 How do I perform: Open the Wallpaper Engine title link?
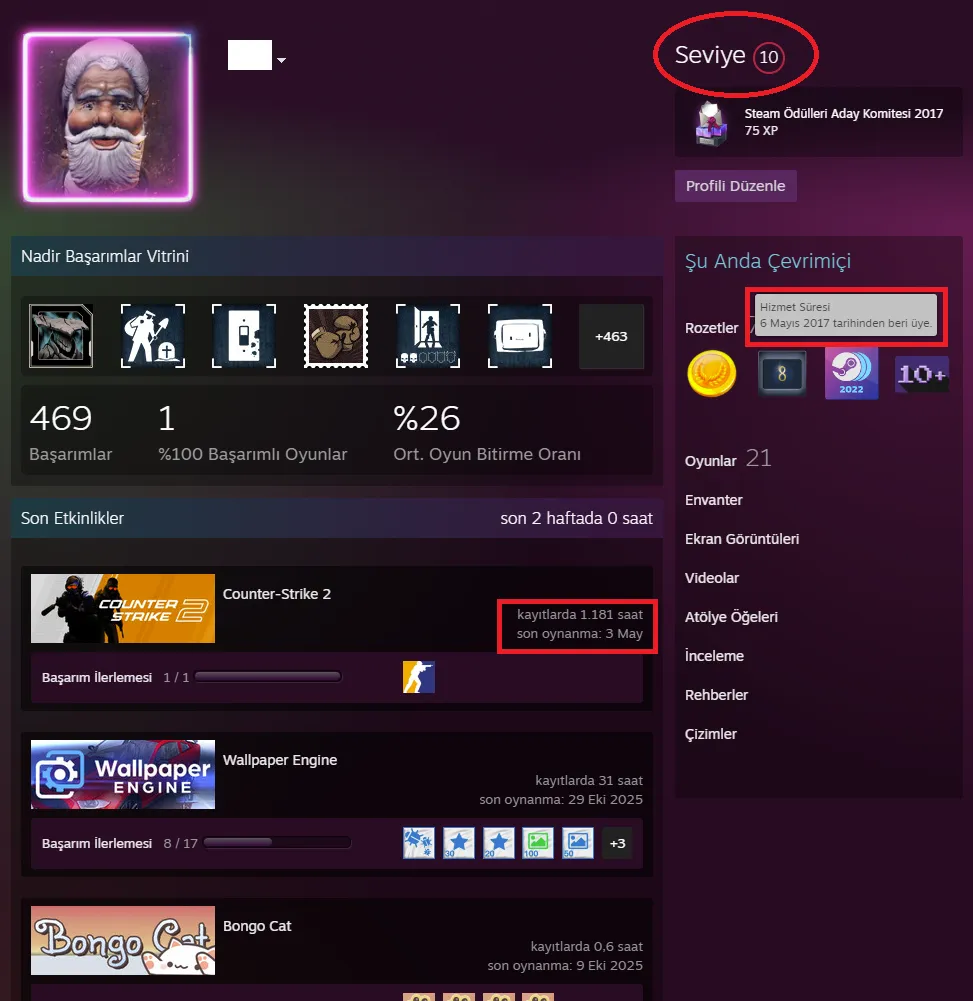pyautogui.click(x=280, y=760)
